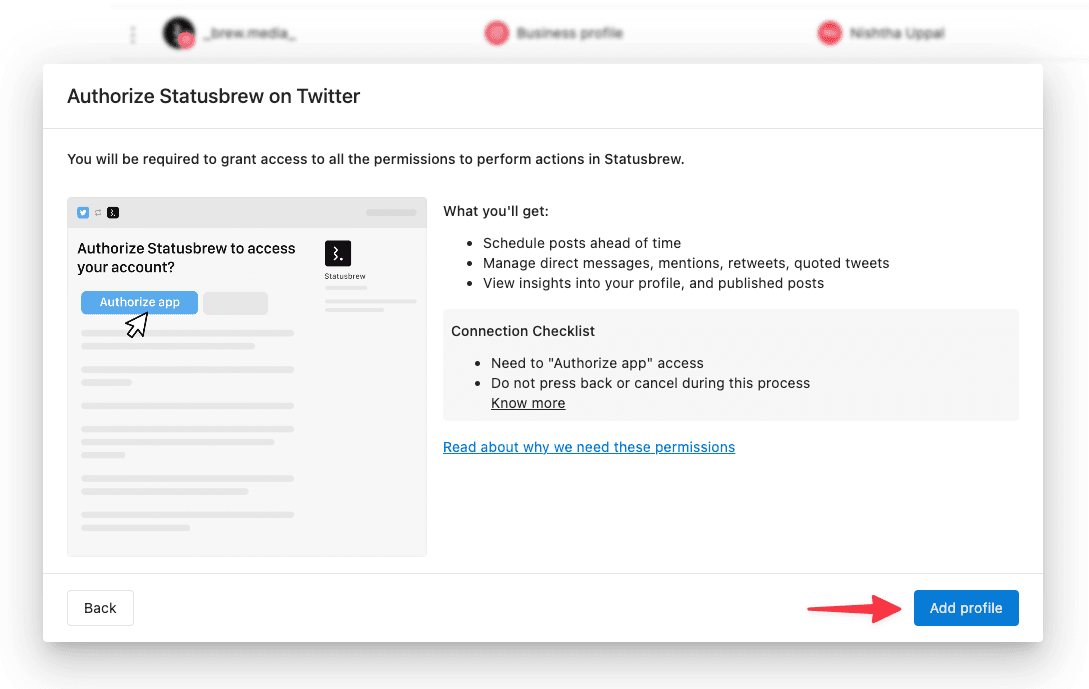This screenshot has width=1089, height=689.
Task: Open the three-dot menu beside _brew.media_
Action: 133,34
